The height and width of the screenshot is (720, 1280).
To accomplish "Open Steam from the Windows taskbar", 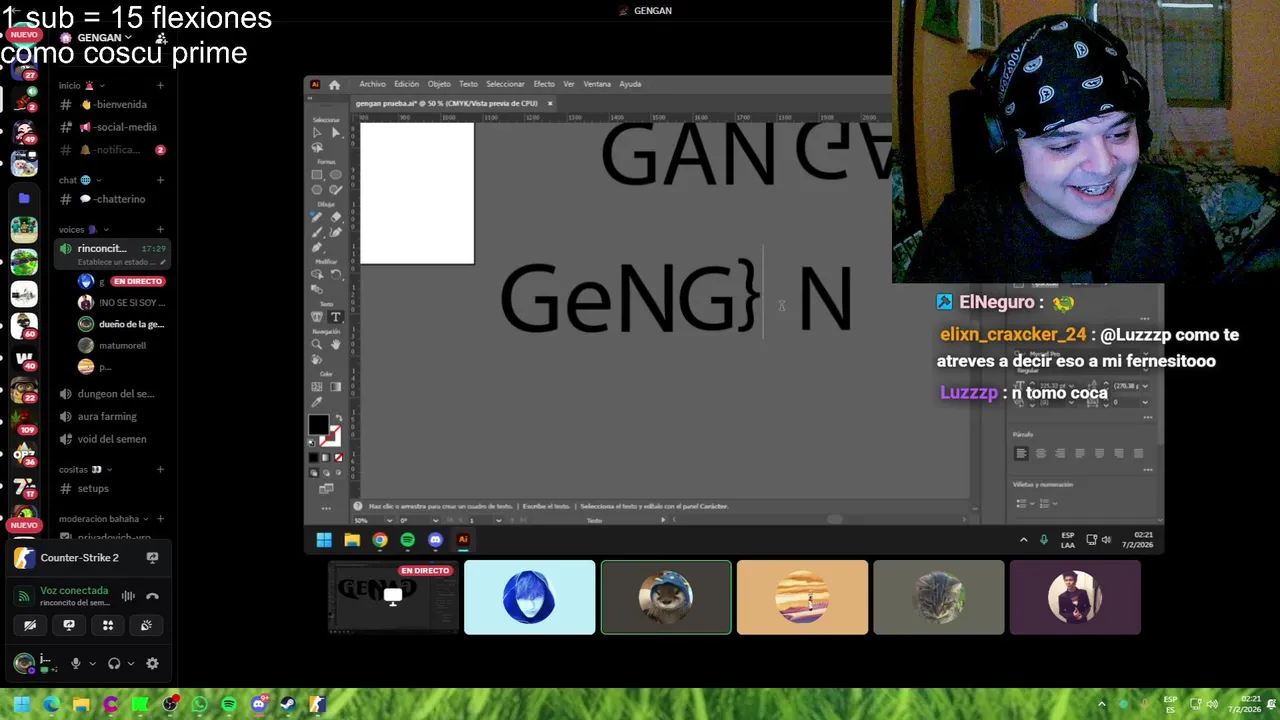I will tap(288, 704).
